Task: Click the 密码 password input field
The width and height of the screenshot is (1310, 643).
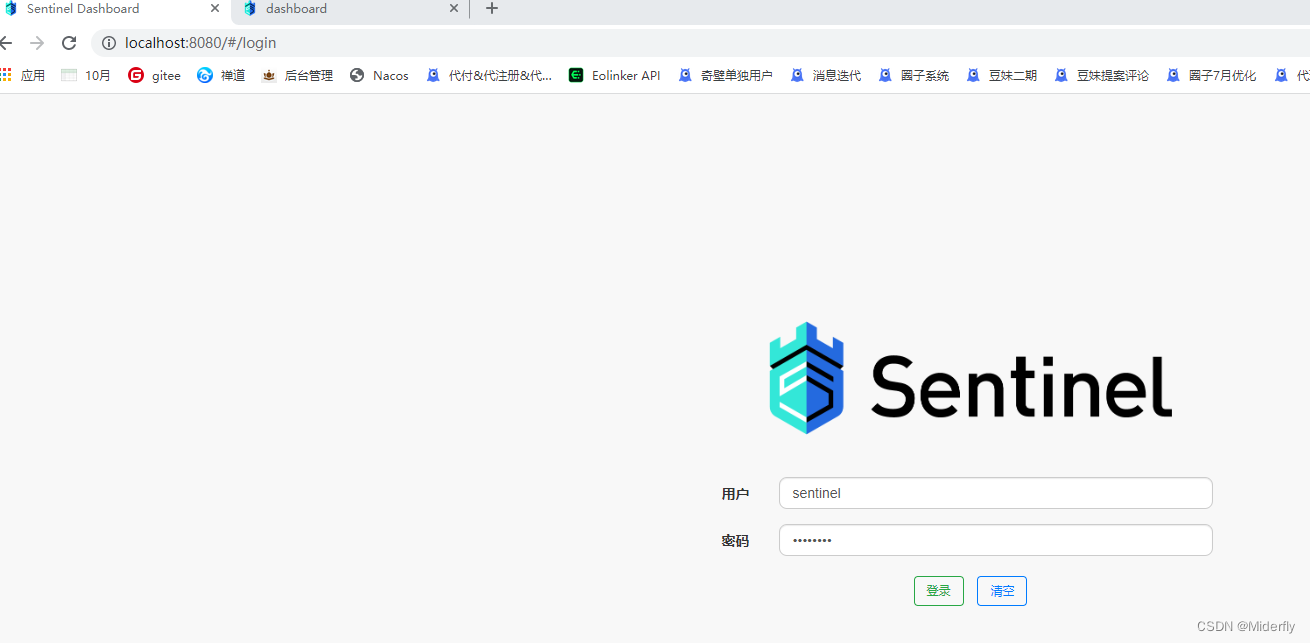Action: point(995,540)
